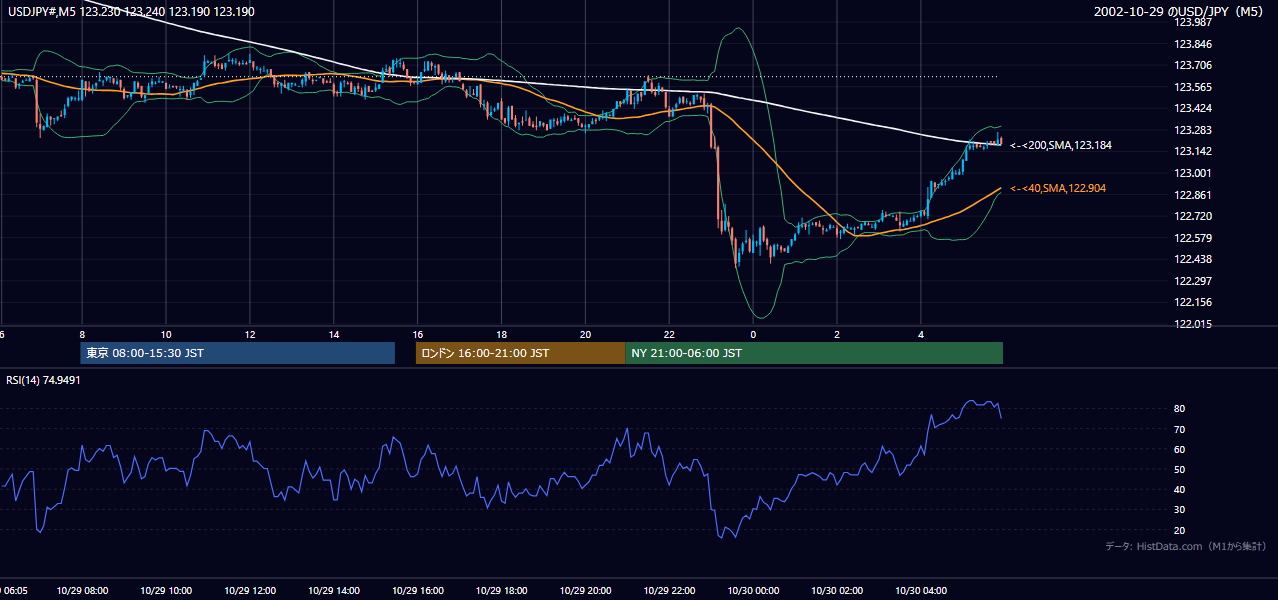This screenshot has width=1278, height=600.
Task: Click price axis value 122.579
Action: click(1192, 238)
